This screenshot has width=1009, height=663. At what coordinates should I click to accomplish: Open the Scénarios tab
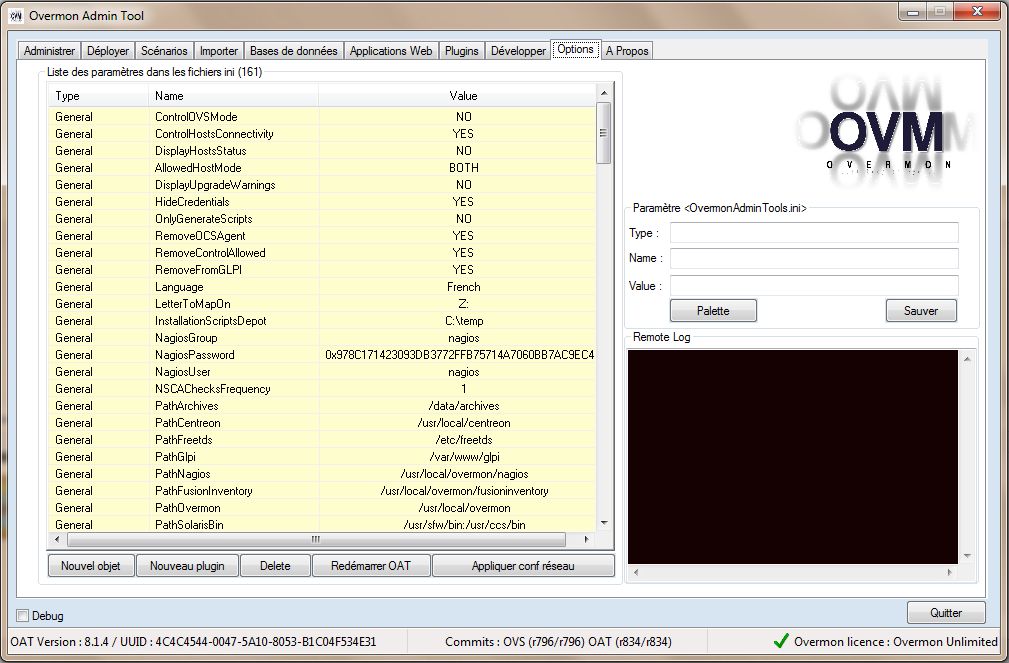(x=164, y=51)
